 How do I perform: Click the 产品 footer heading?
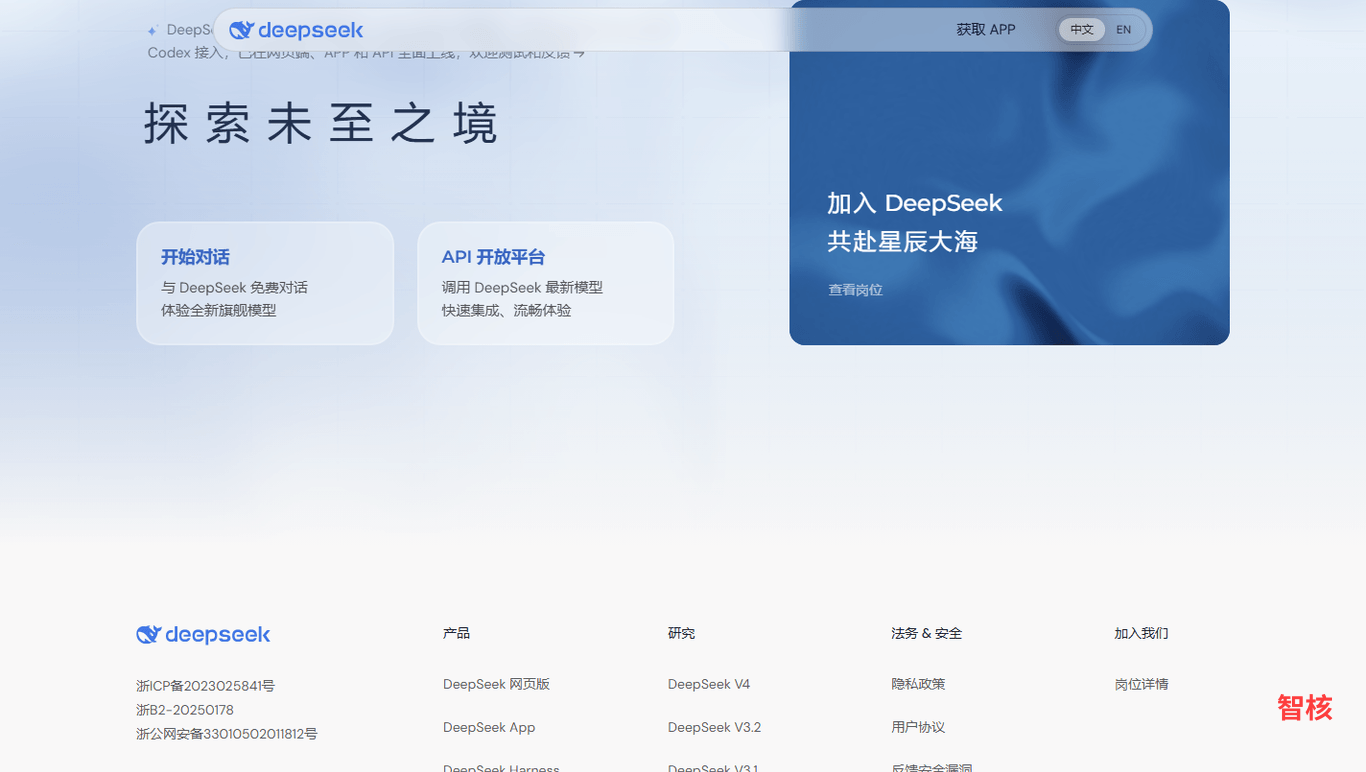coord(456,633)
